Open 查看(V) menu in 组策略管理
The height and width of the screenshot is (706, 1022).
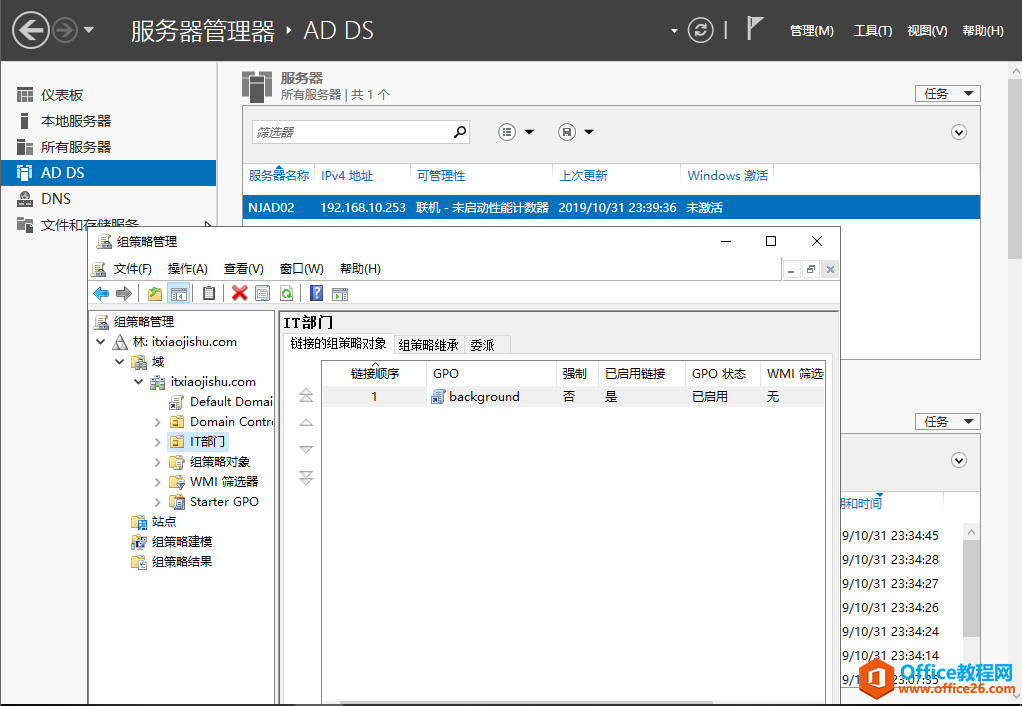[x=244, y=269]
